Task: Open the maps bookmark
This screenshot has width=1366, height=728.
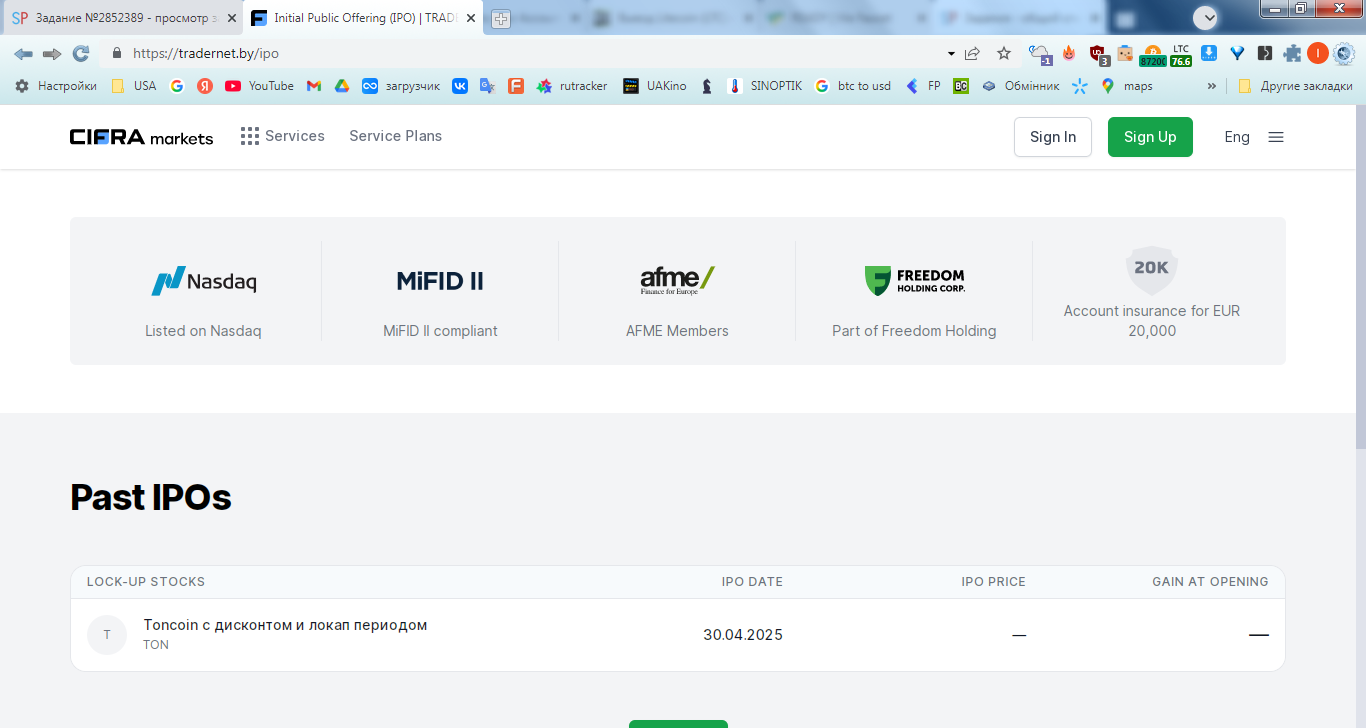Action: pos(1127,86)
